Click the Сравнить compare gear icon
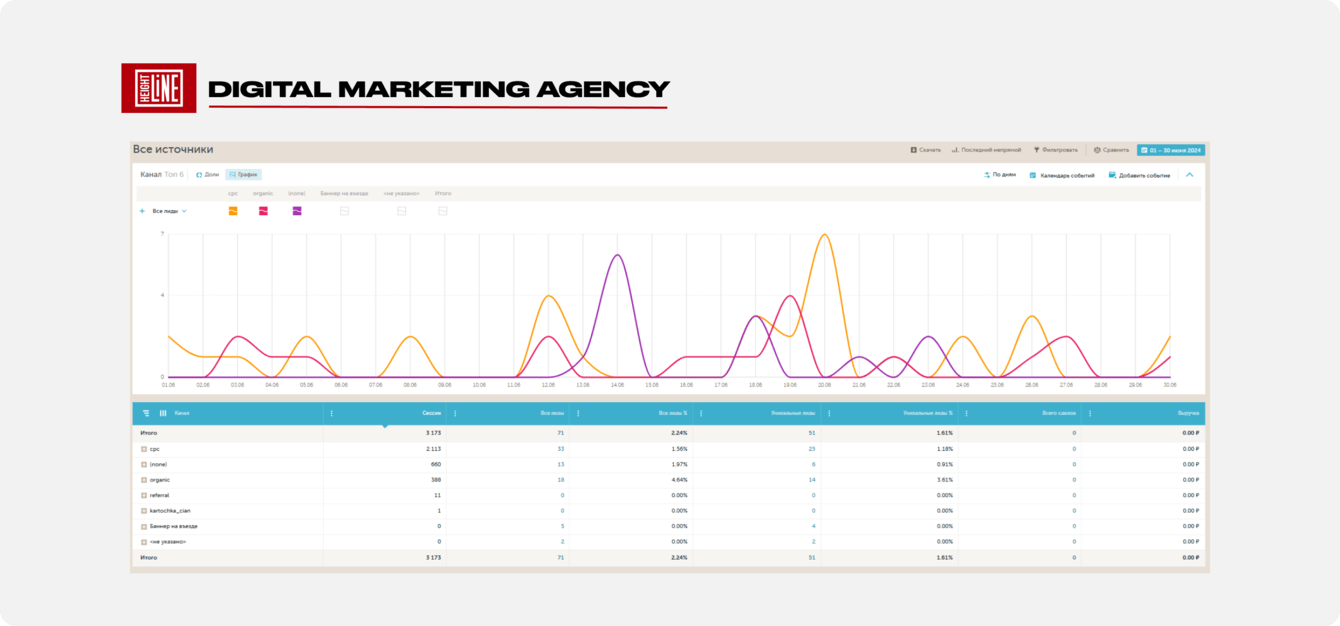 pos(1097,150)
